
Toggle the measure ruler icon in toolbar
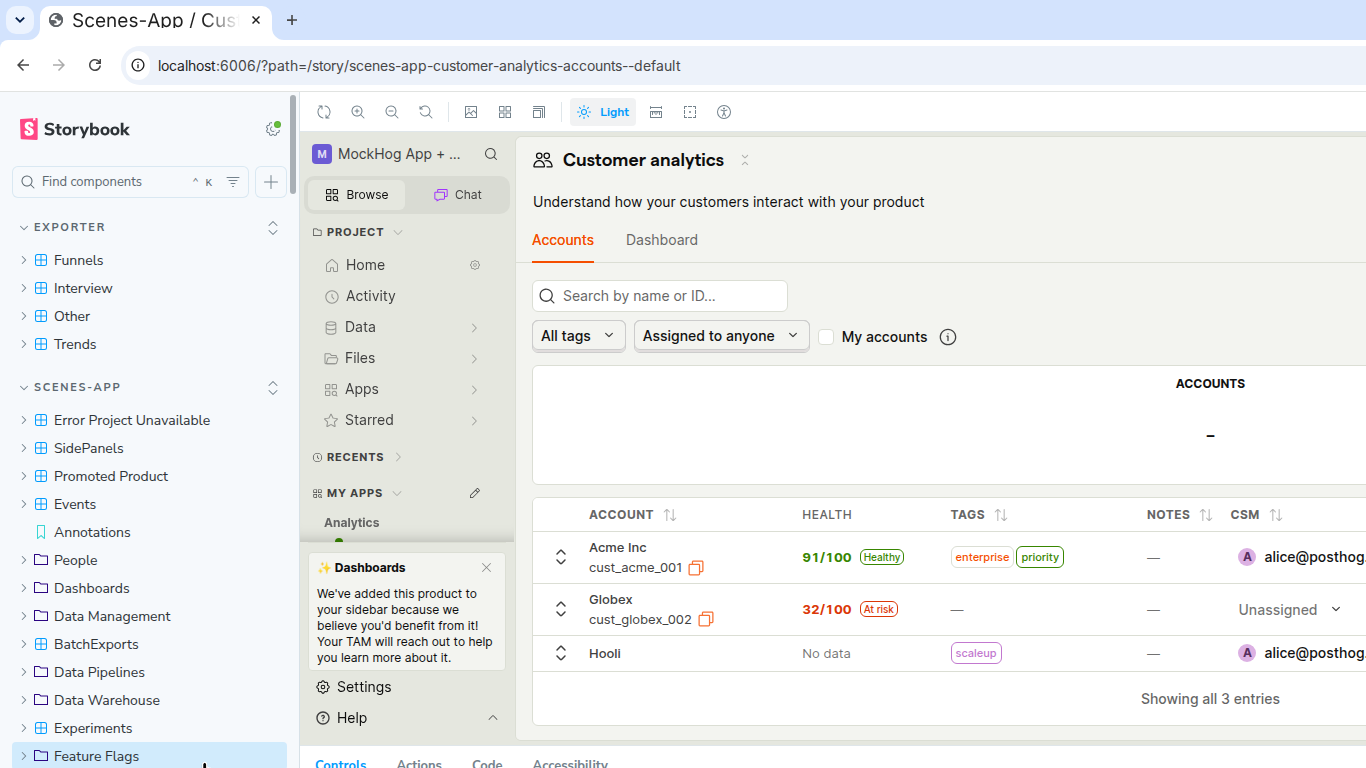click(656, 112)
